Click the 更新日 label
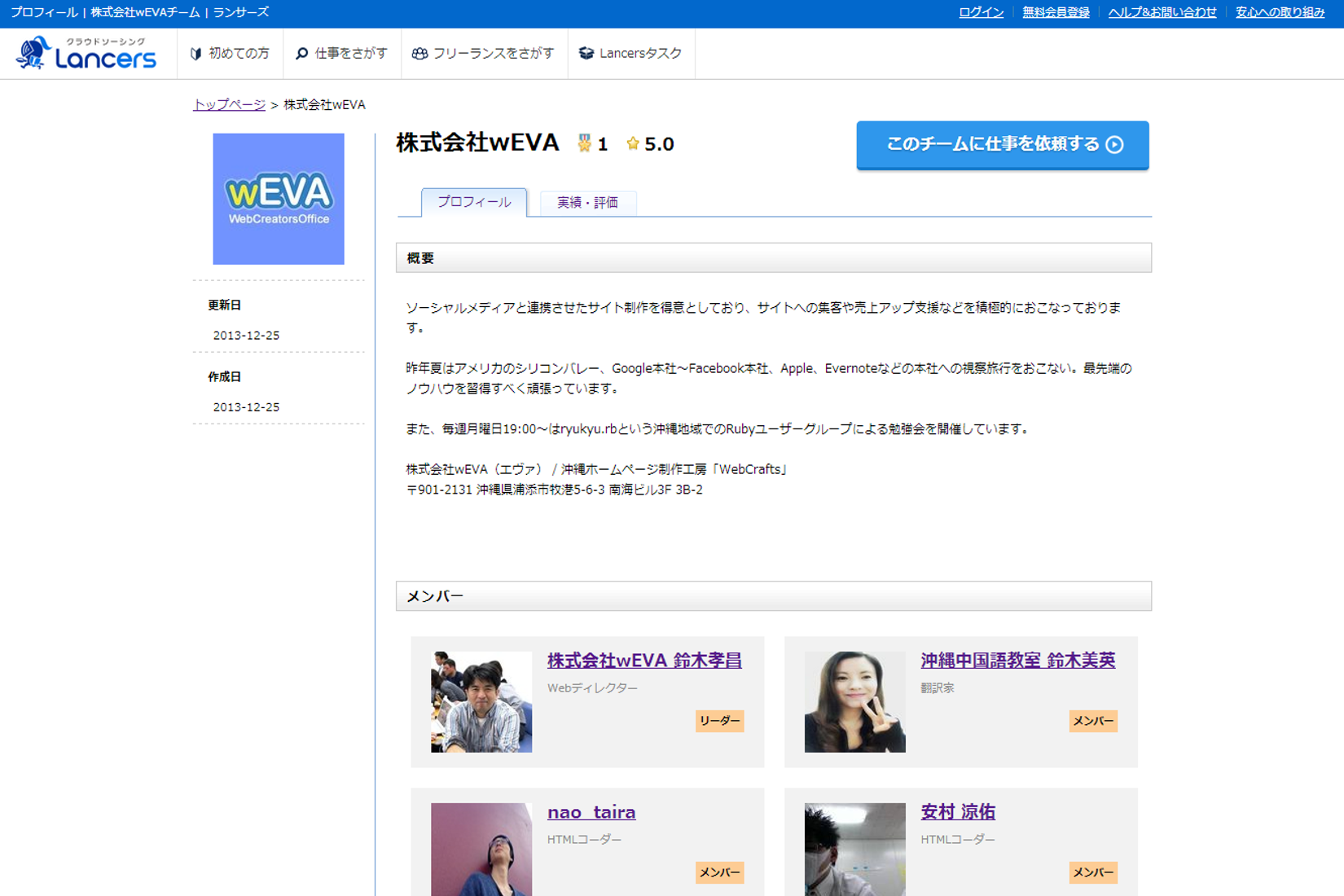This screenshot has height=896, width=1344. 225,305
